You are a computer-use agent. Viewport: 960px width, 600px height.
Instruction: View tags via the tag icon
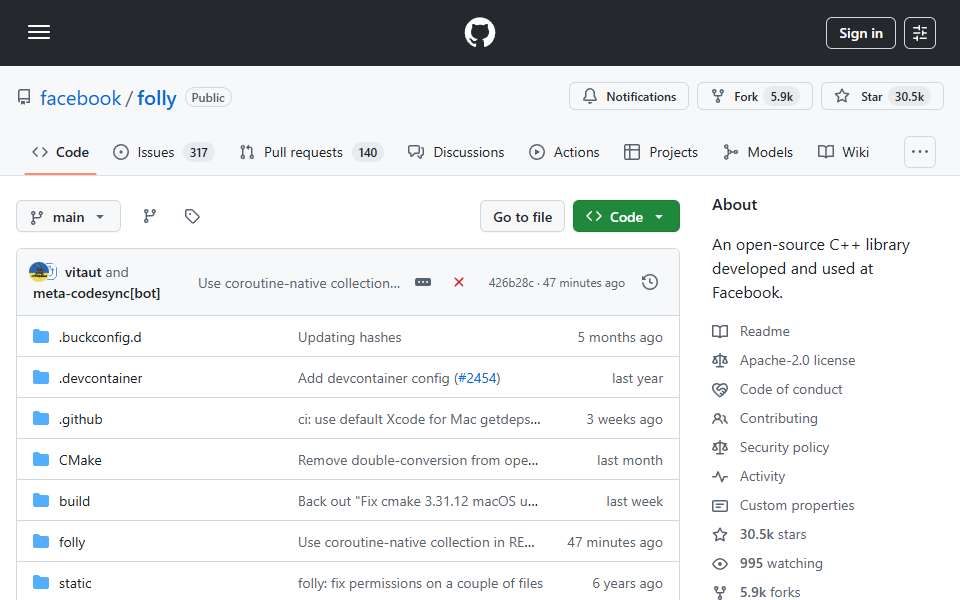click(x=192, y=216)
